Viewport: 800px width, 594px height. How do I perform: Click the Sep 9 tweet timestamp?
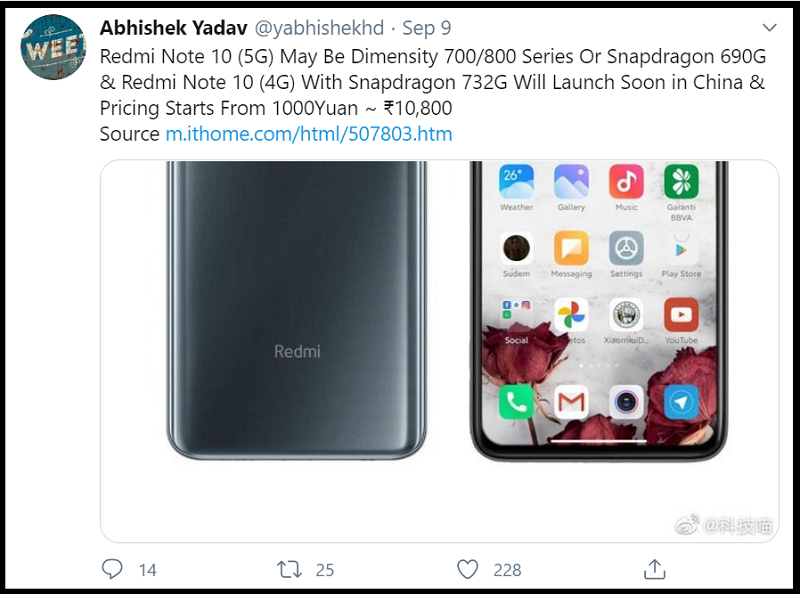pyautogui.click(x=427, y=28)
